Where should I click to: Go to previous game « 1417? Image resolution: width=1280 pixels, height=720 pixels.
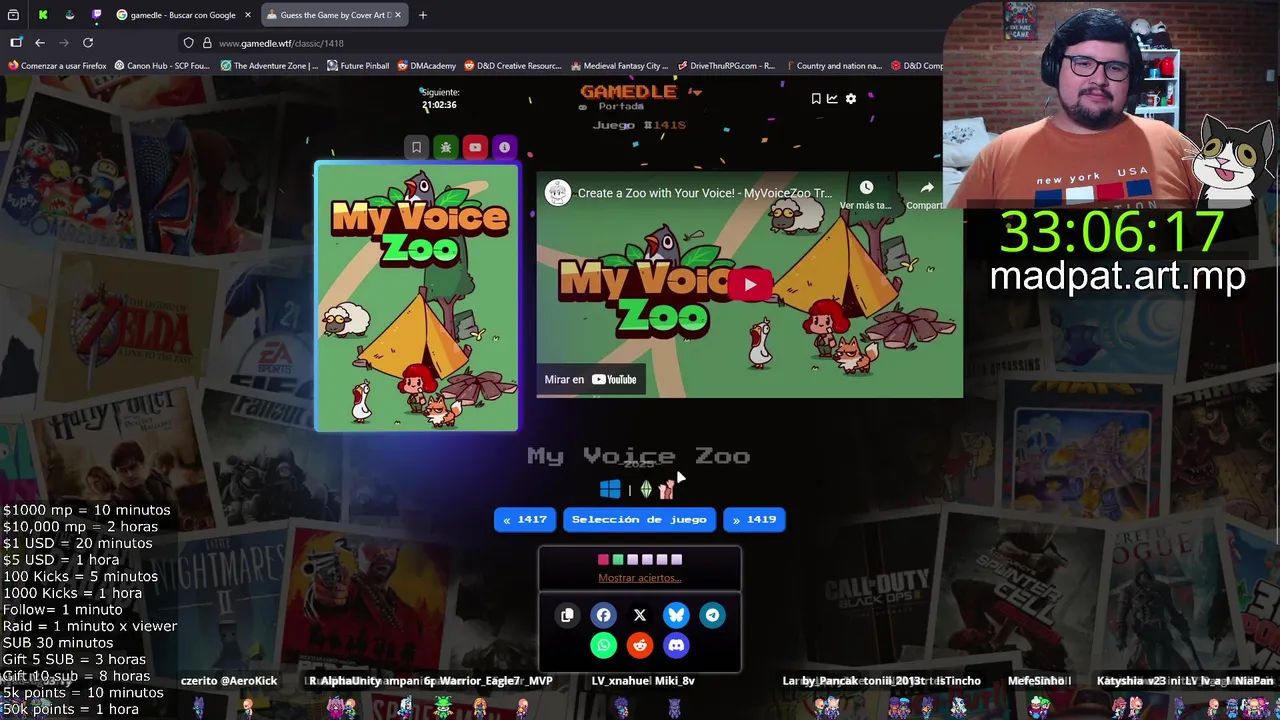(x=525, y=519)
